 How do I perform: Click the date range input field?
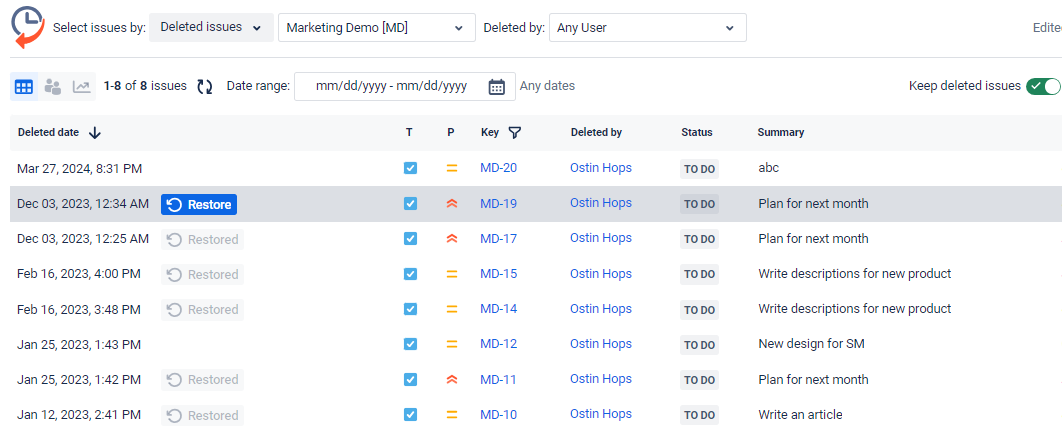[391, 87]
